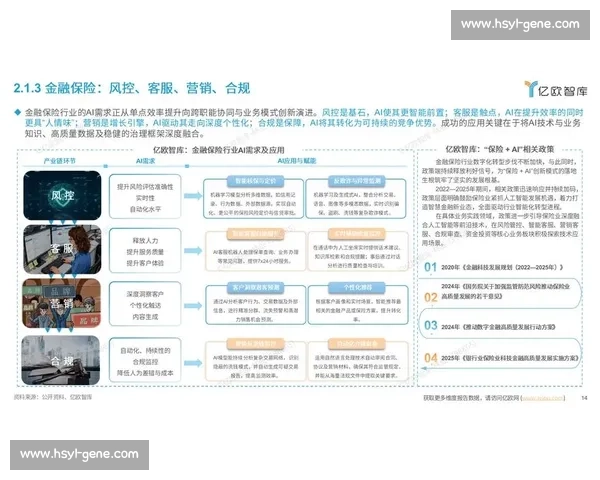Select the "保险 + AI"相关政策 panel title
The width and height of the screenshot is (600, 480).
pyautogui.click(x=499, y=149)
